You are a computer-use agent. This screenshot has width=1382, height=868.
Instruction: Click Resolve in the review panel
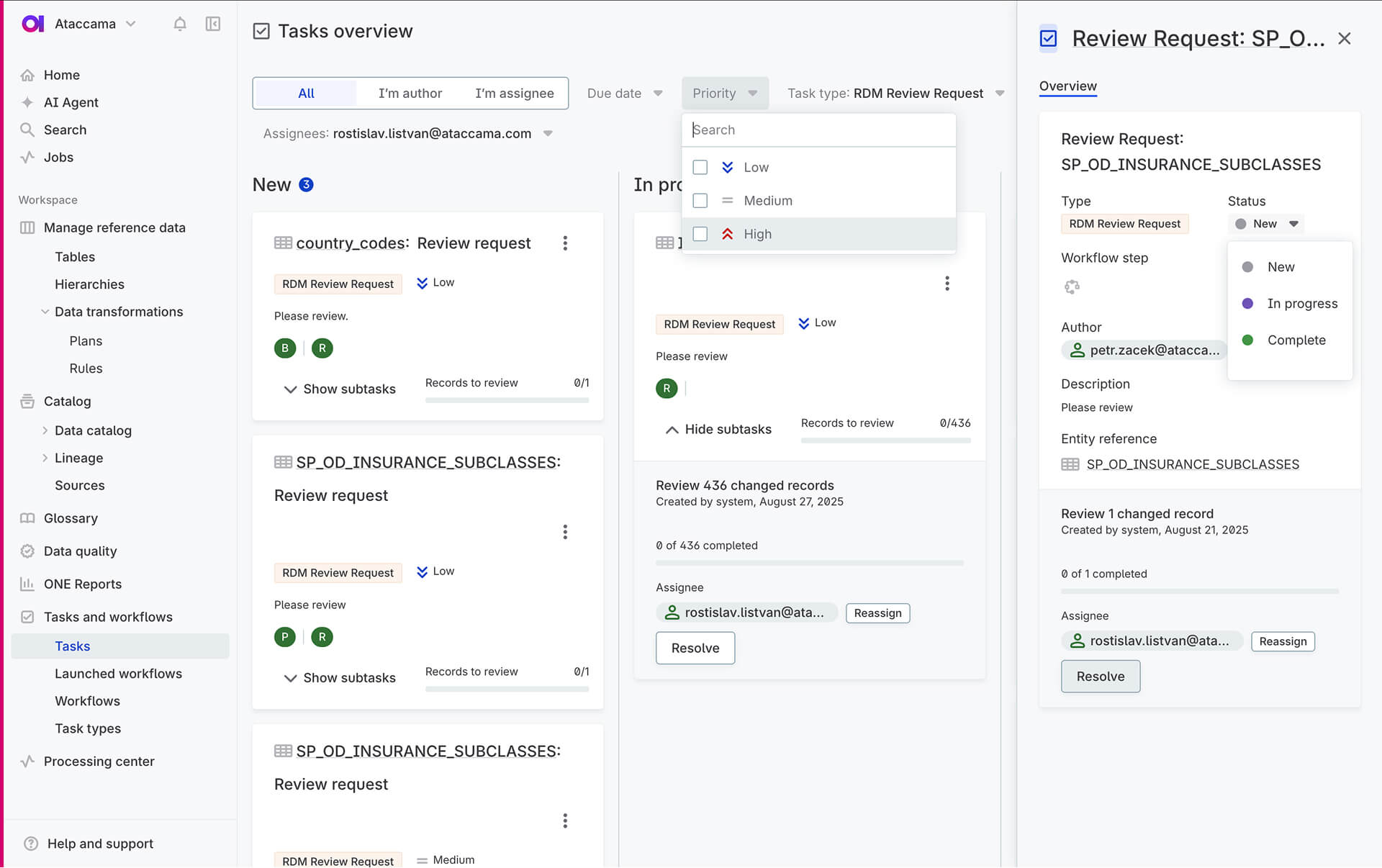coord(1100,677)
